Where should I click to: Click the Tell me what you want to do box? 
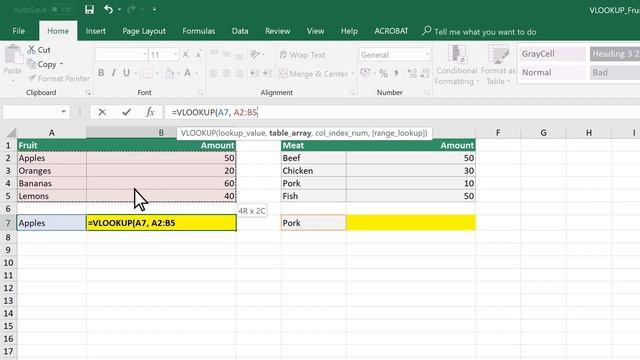[480, 31]
